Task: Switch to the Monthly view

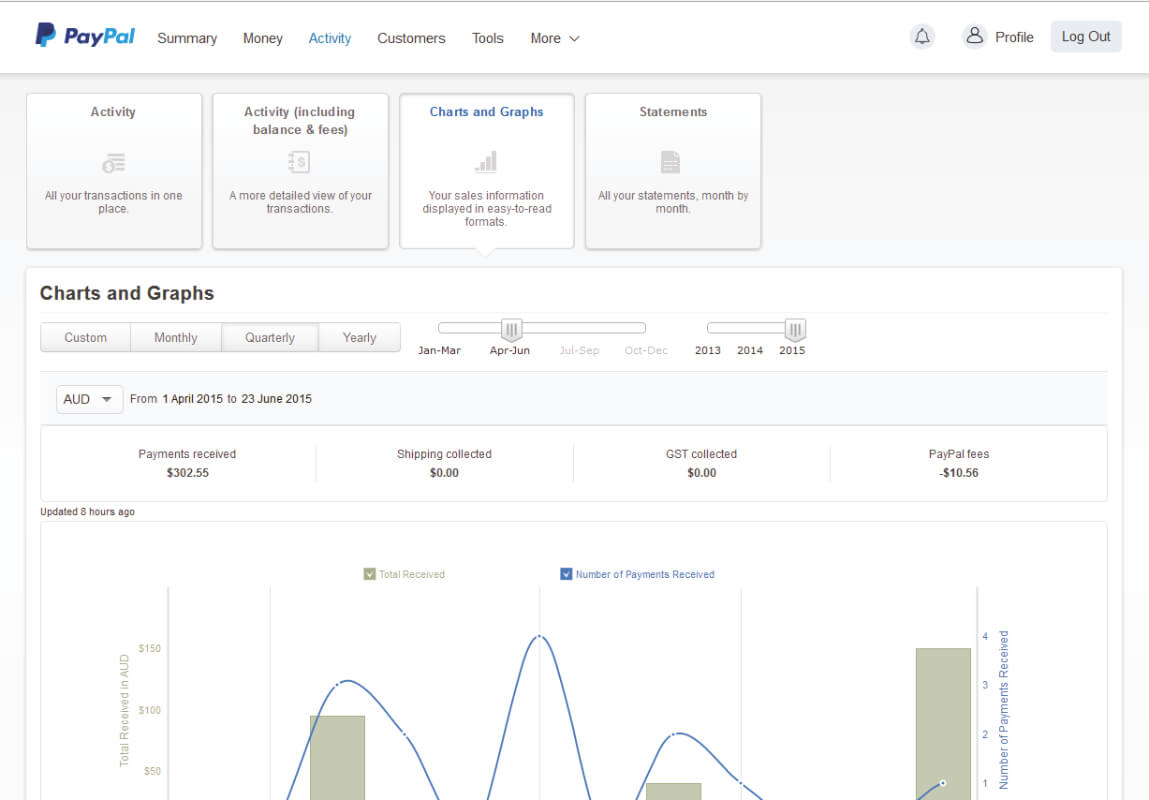Action: (x=176, y=338)
